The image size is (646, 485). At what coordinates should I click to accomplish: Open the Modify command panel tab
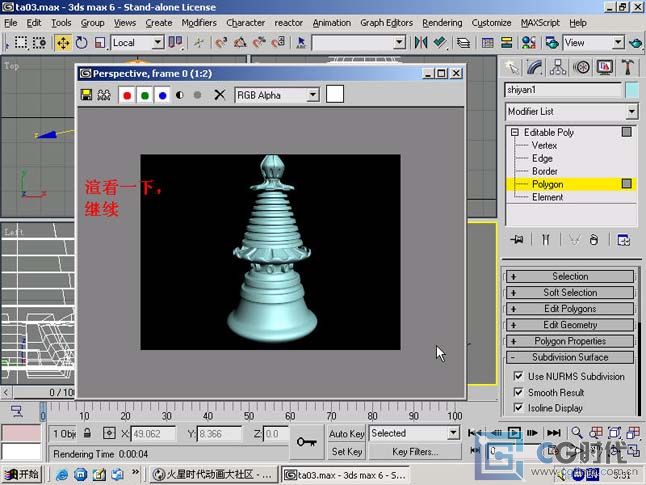tap(534, 67)
